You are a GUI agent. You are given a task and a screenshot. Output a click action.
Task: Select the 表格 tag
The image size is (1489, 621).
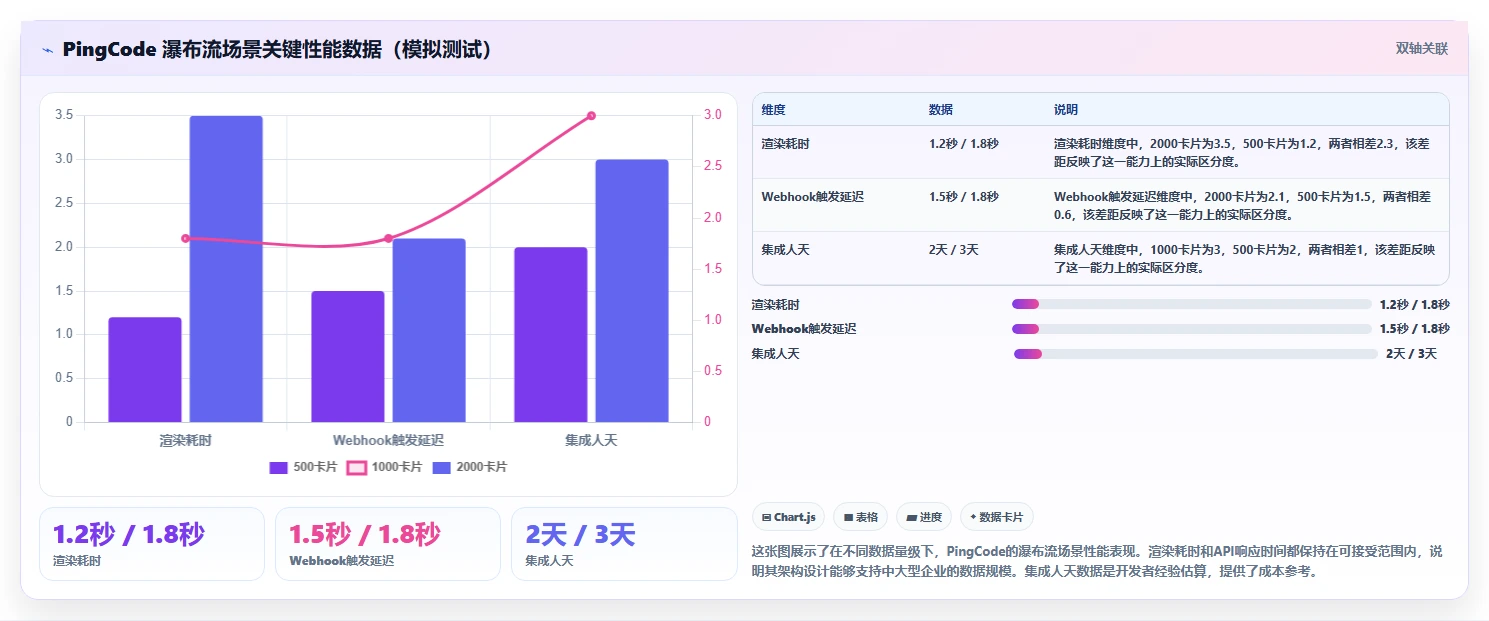coord(861,517)
